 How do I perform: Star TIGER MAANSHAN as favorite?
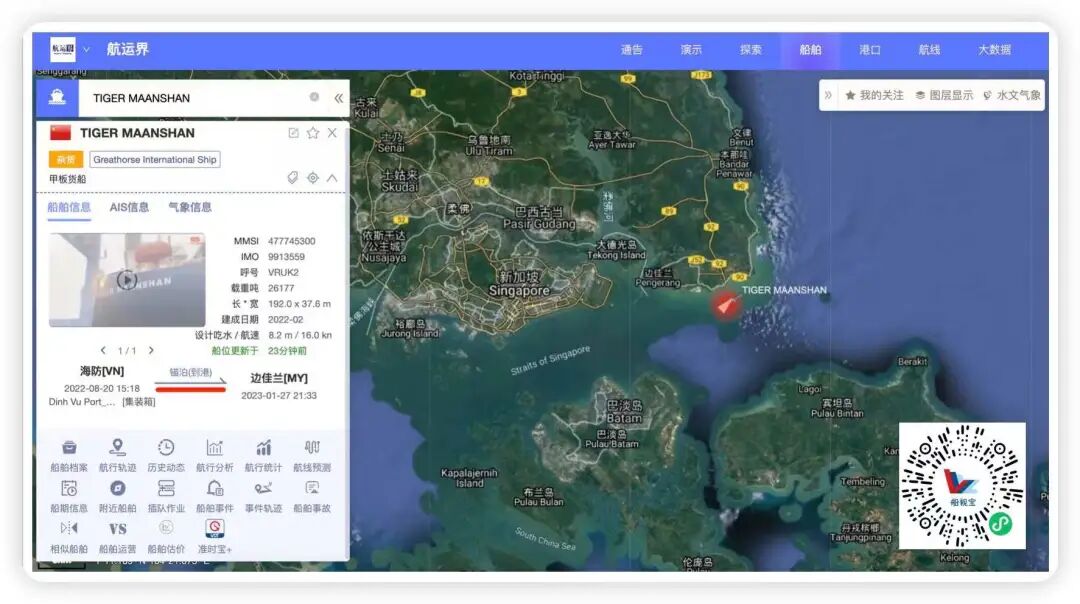[313, 133]
